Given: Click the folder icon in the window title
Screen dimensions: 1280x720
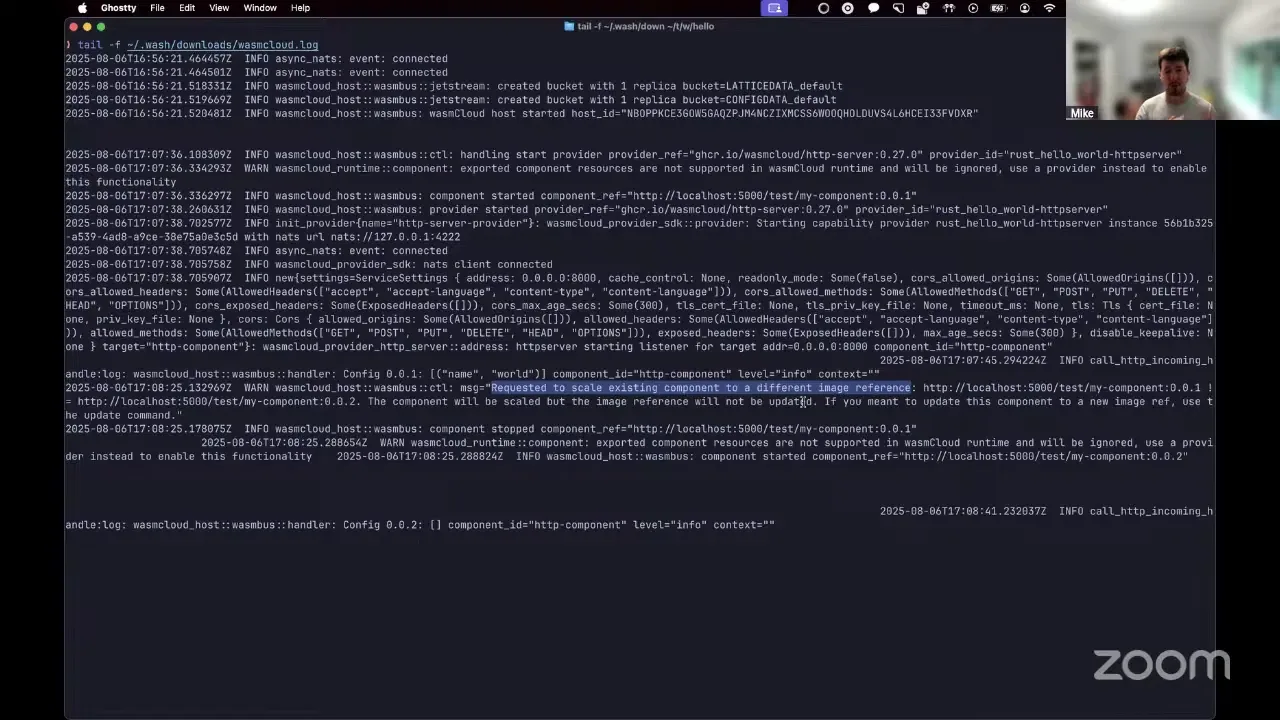Looking at the screenshot, I should [569, 26].
